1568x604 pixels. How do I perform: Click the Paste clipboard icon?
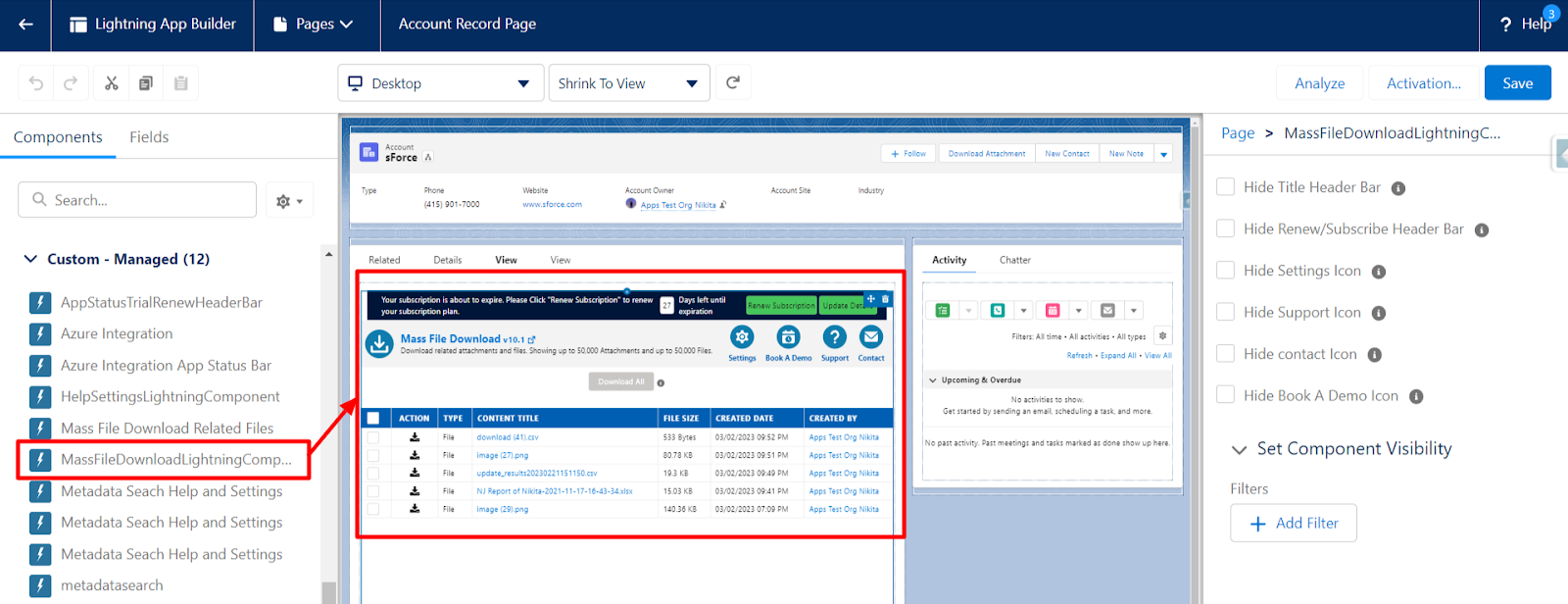[181, 83]
